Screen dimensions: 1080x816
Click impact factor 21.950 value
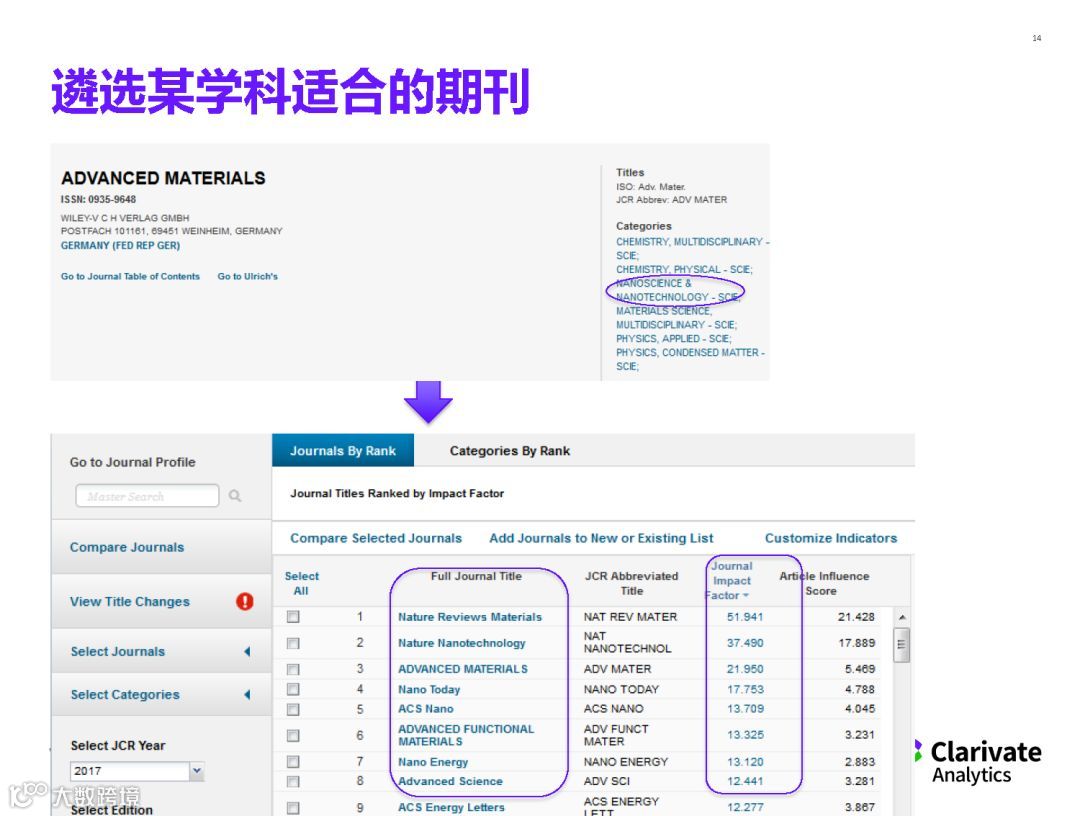[x=745, y=669]
